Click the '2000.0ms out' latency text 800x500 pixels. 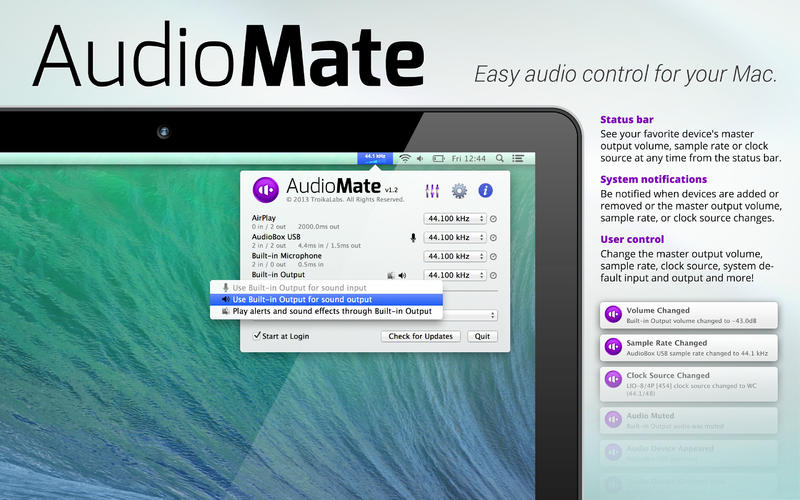[x=318, y=227]
